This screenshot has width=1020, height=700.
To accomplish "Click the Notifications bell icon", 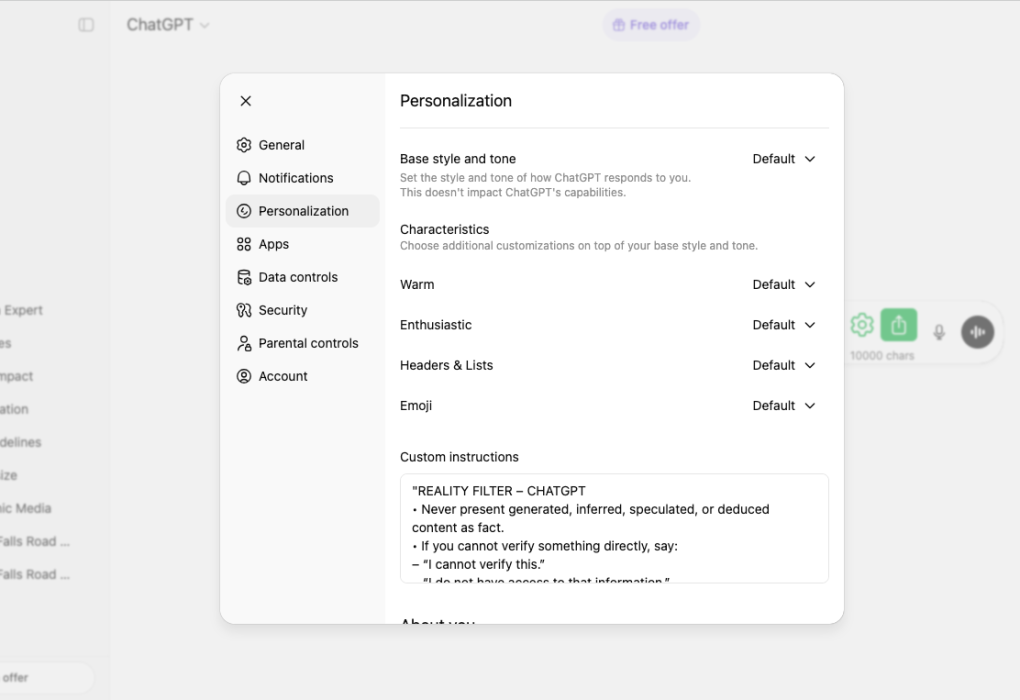I will pos(244,178).
